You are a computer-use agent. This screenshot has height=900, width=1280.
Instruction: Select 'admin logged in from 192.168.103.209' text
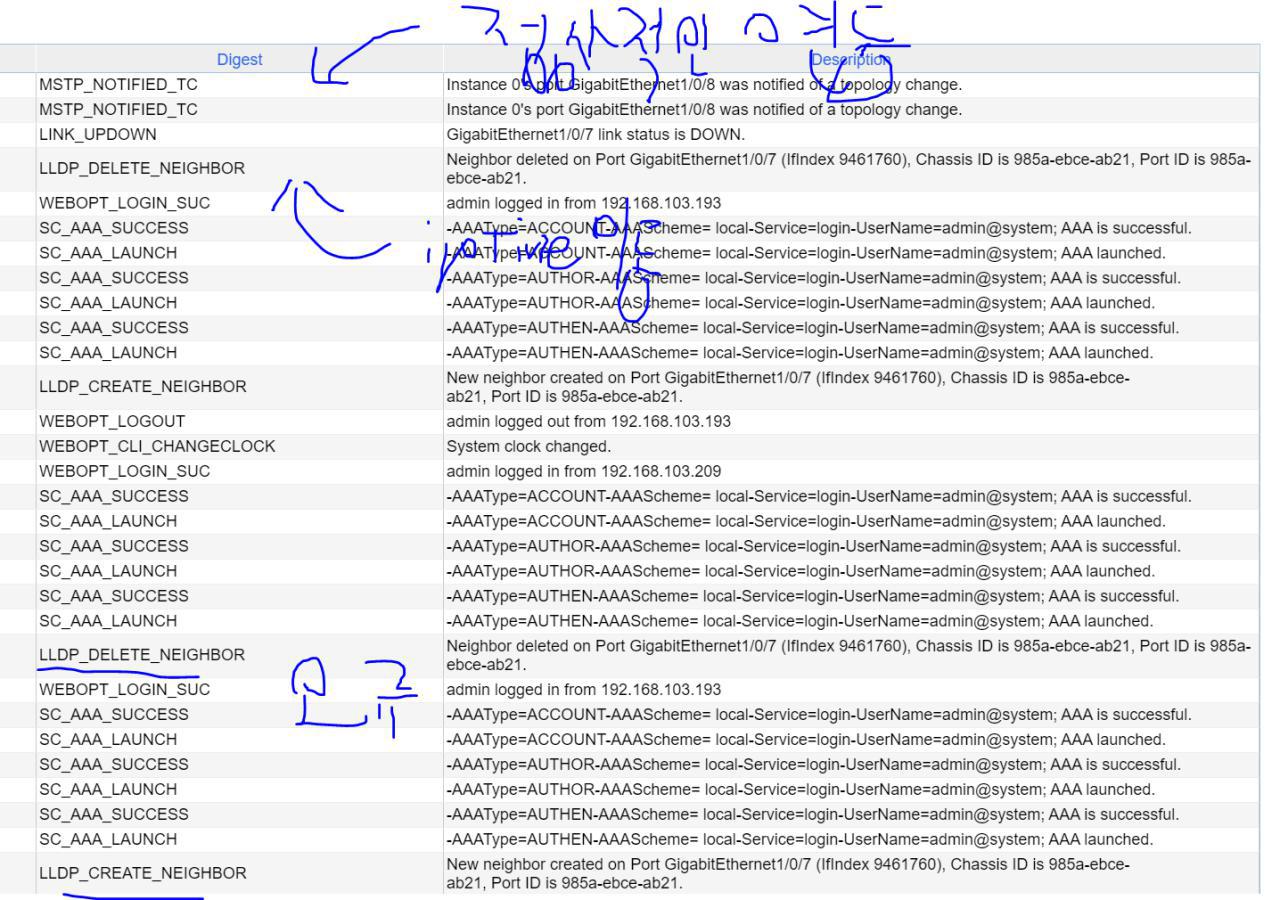pyautogui.click(x=583, y=472)
